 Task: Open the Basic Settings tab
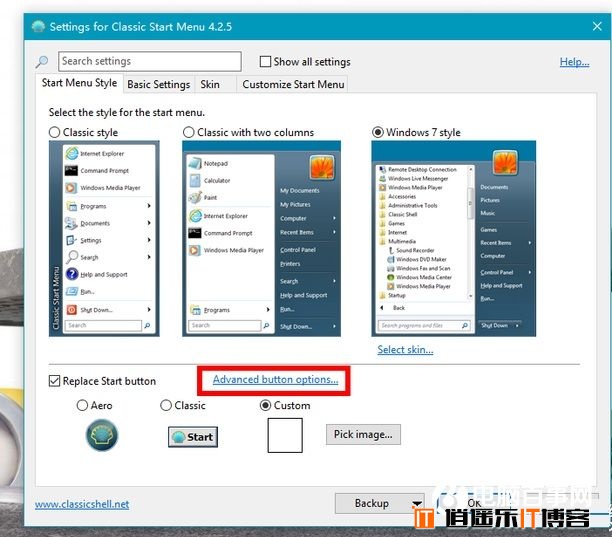coord(158,84)
